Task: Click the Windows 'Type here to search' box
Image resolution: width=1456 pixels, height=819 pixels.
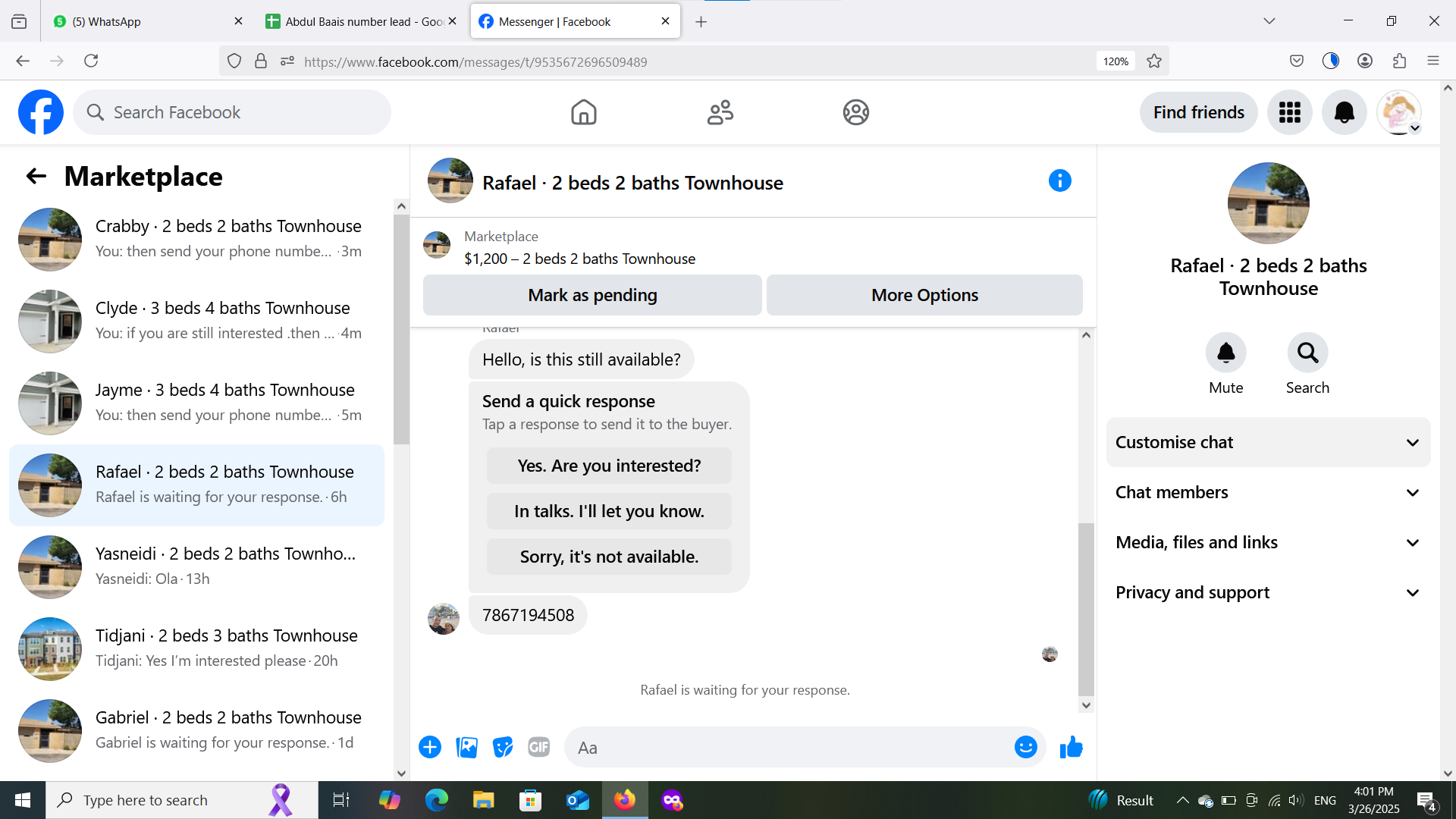Action: (182, 800)
